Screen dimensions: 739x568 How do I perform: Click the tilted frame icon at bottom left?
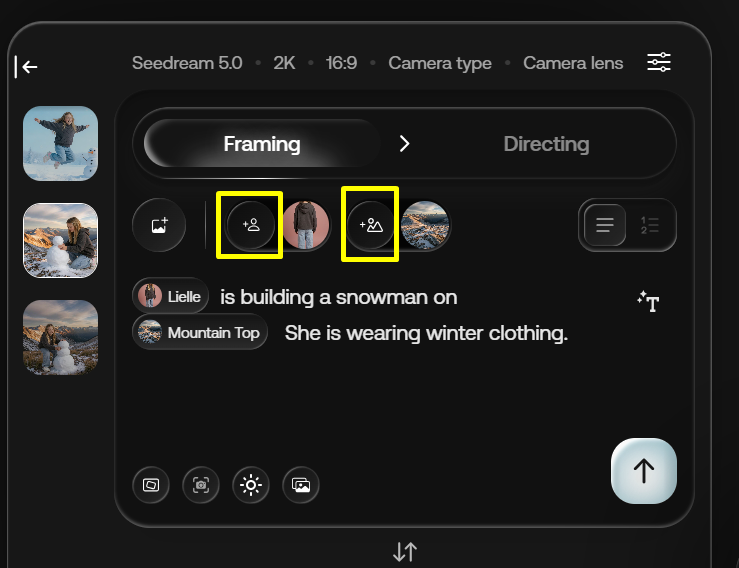click(150, 485)
